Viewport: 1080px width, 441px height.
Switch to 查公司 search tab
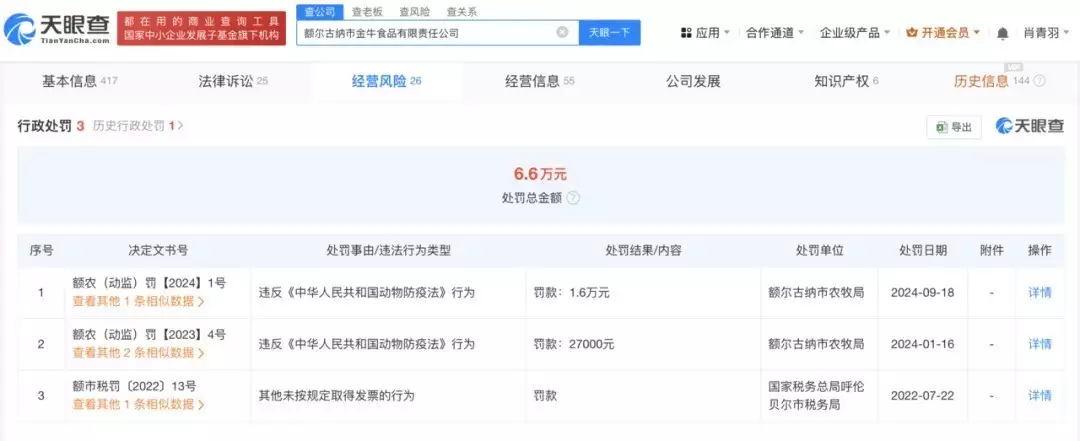(x=320, y=12)
